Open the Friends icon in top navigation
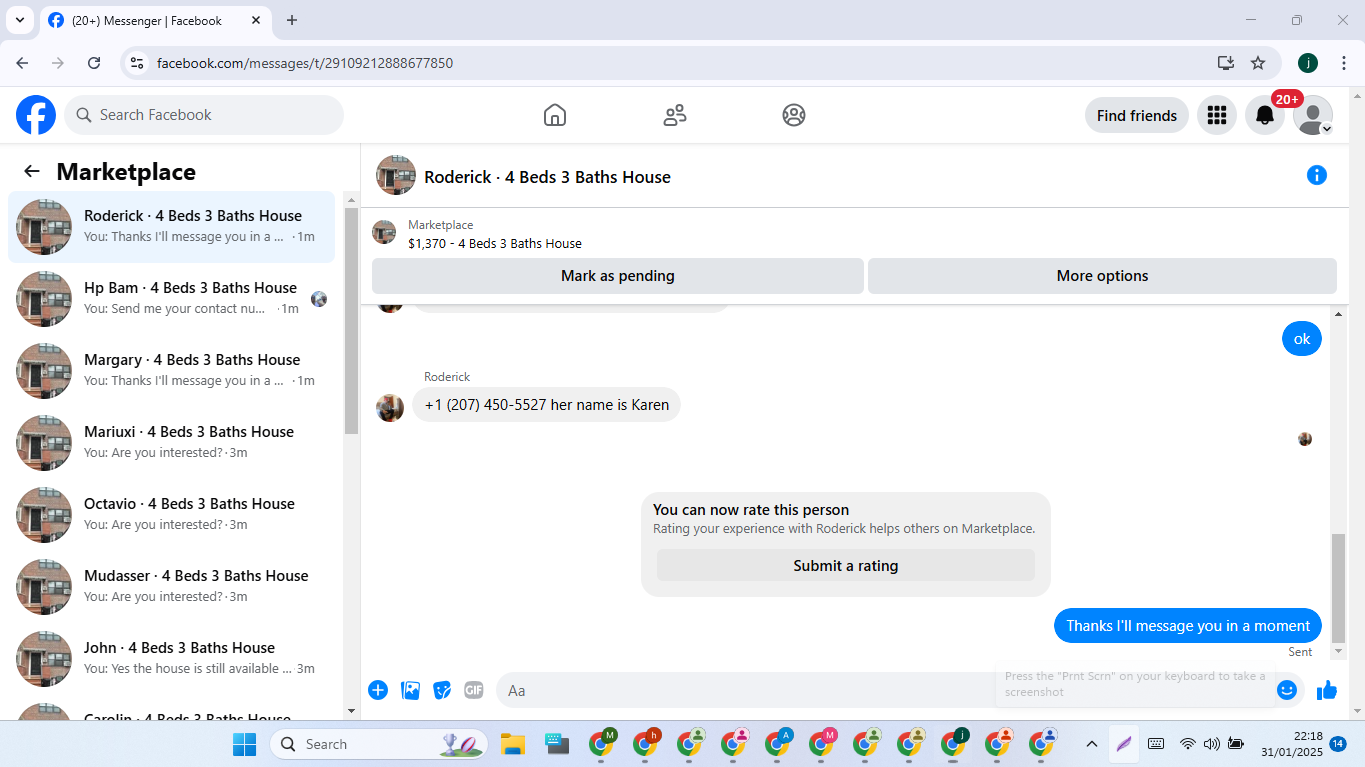Screen dimensions: 1365x767 675,115
